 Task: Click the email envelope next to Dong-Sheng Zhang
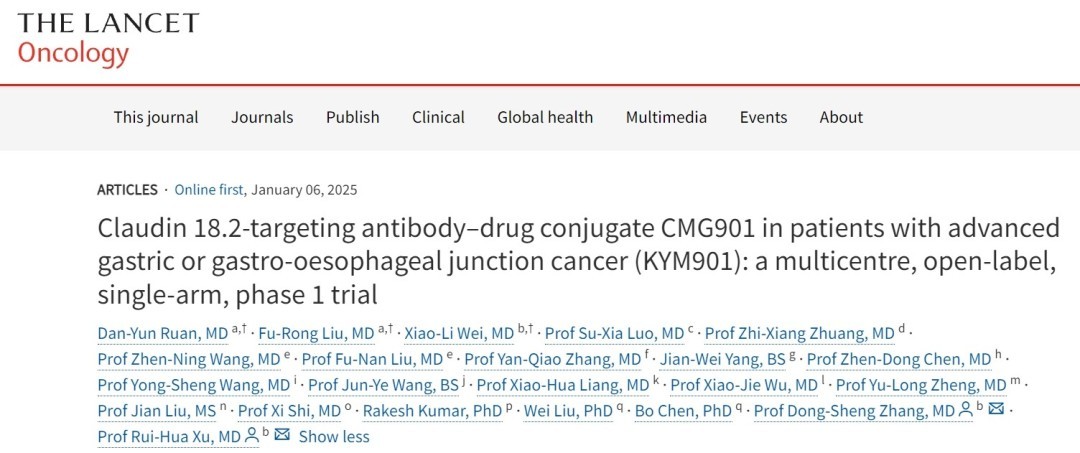tap(996, 410)
